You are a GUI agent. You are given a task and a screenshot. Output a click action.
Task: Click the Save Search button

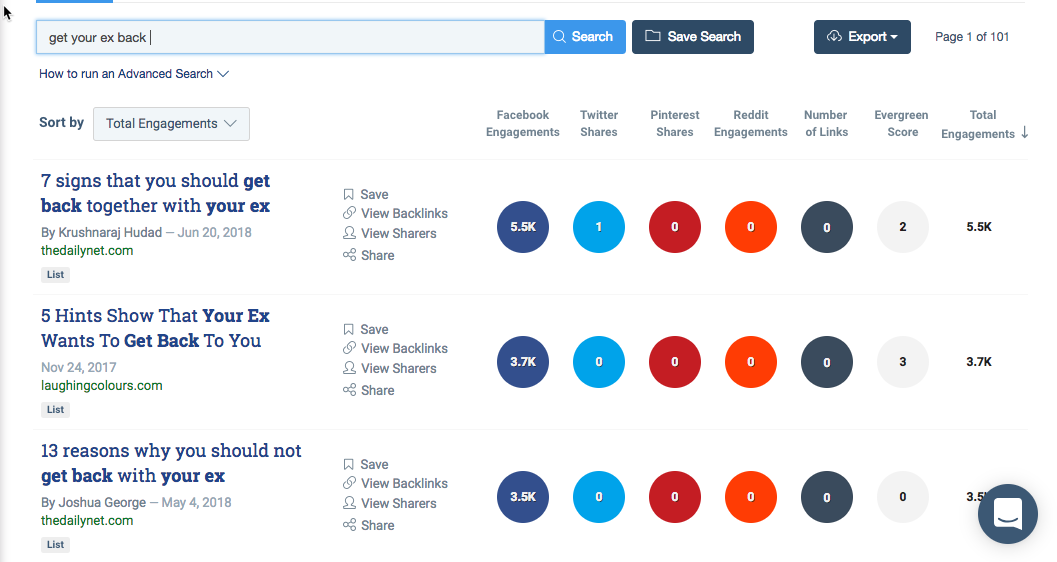coord(692,37)
